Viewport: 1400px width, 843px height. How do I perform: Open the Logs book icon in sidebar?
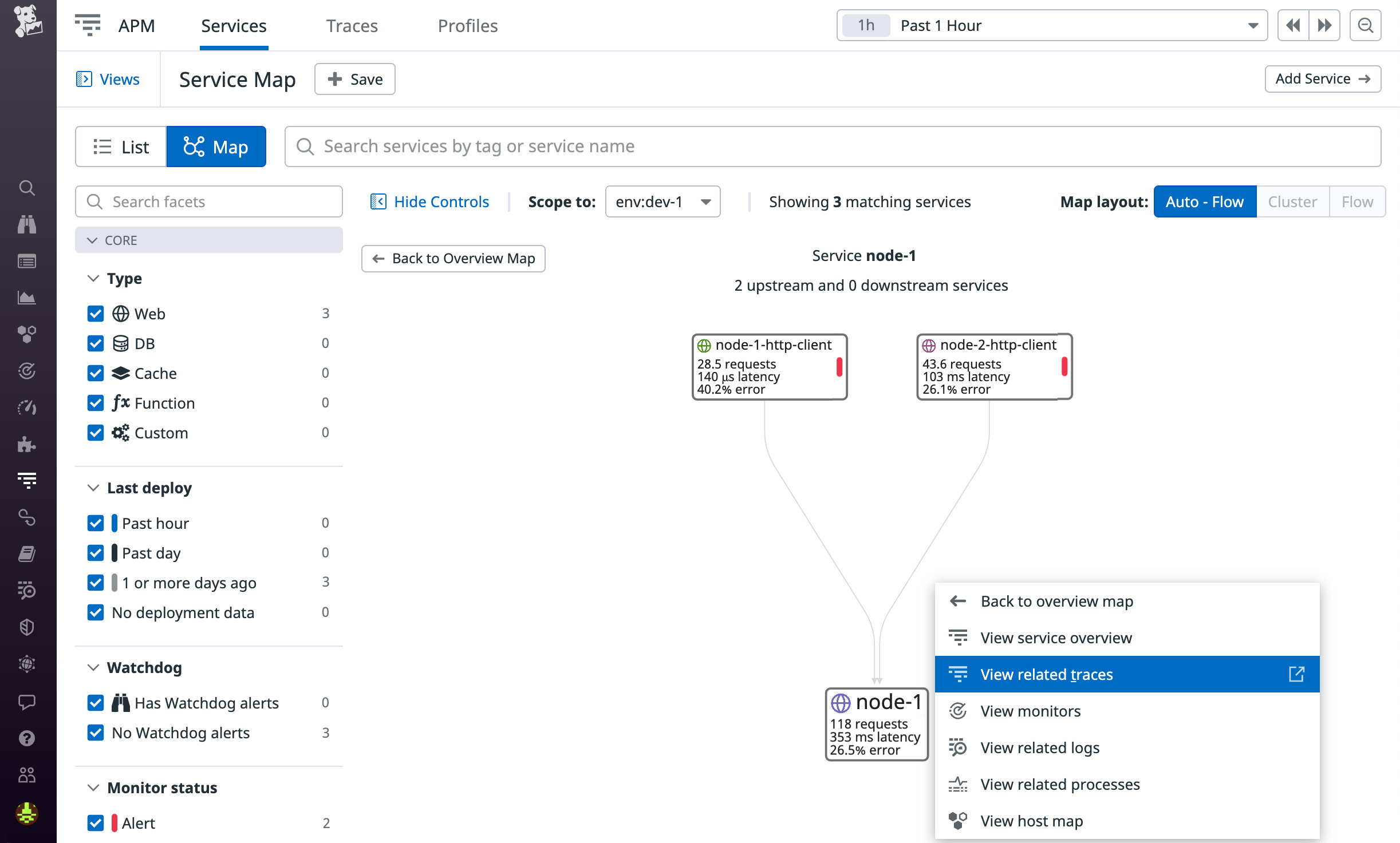[27, 553]
